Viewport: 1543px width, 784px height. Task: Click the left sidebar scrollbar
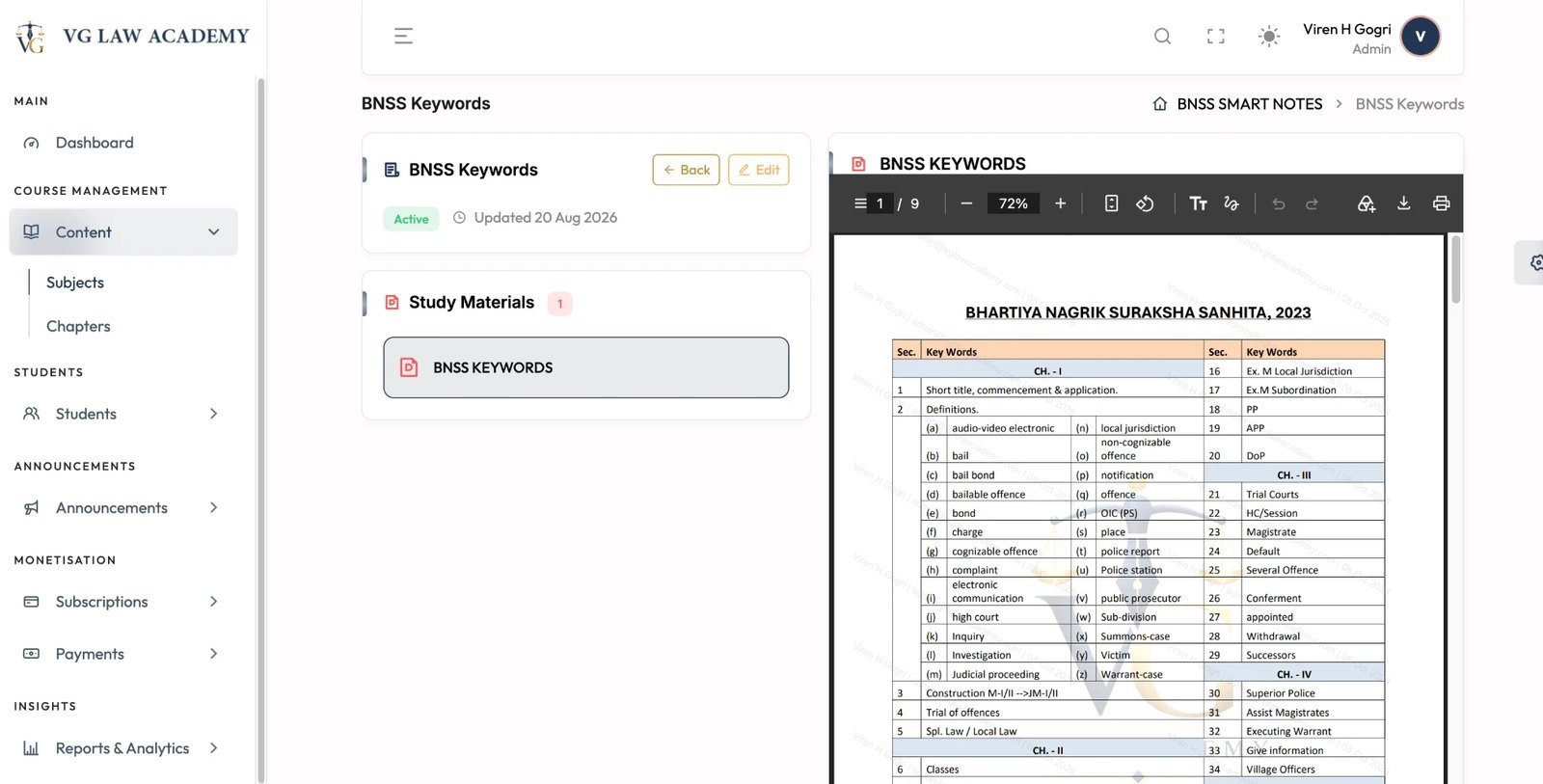point(260,429)
